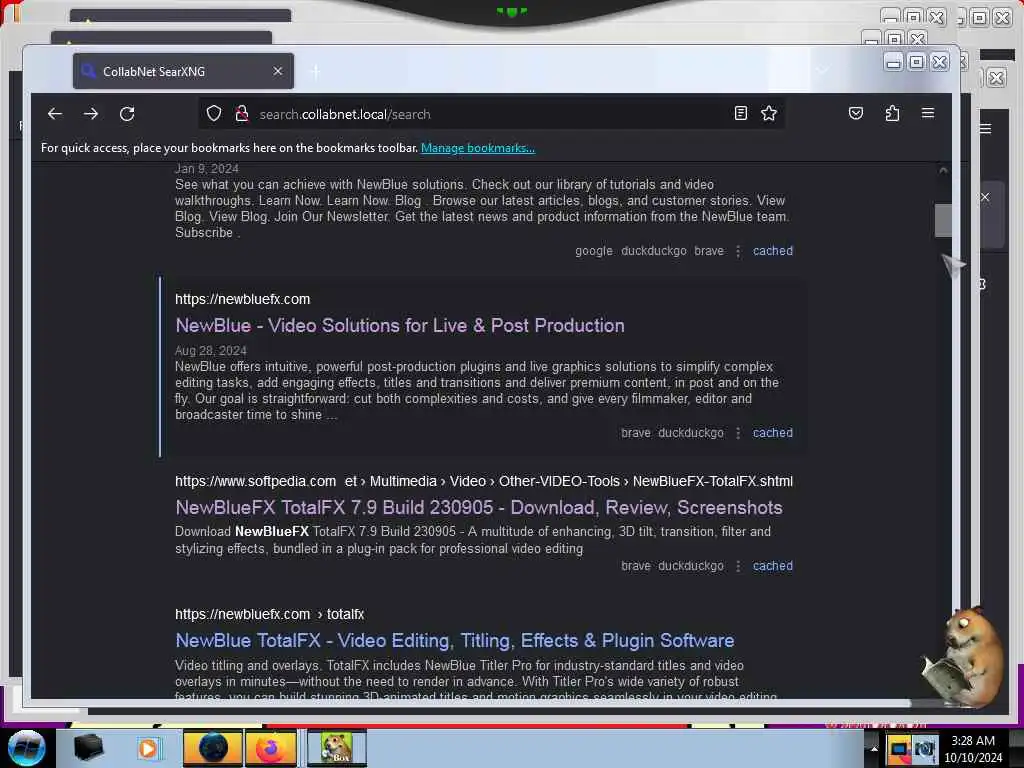Viewport: 1024px width, 768px height.
Task: Expand more options dots on NewBlue Video Solutions result
Action: click(x=738, y=433)
